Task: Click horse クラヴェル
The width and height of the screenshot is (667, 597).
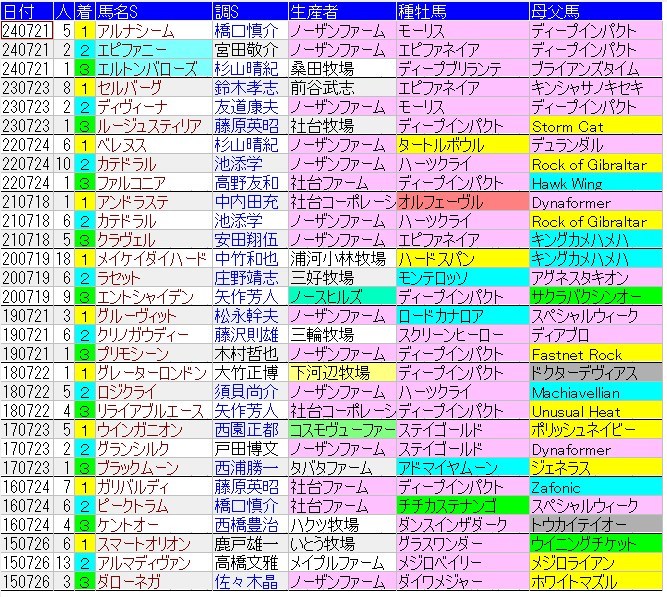Action: [154, 240]
